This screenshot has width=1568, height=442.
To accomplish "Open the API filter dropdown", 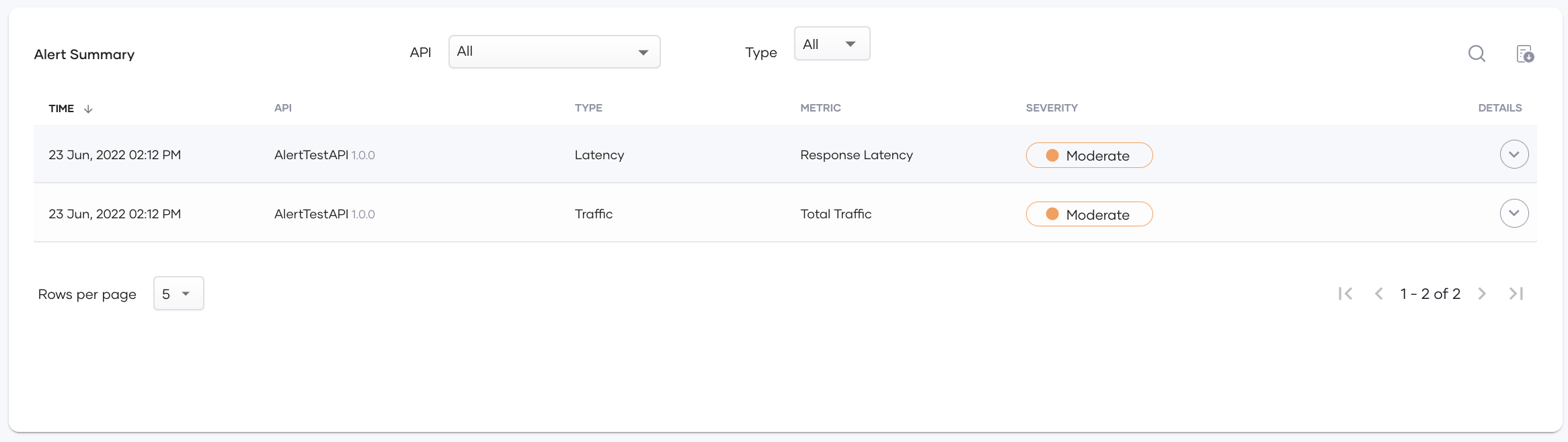I will pyautogui.click(x=555, y=52).
